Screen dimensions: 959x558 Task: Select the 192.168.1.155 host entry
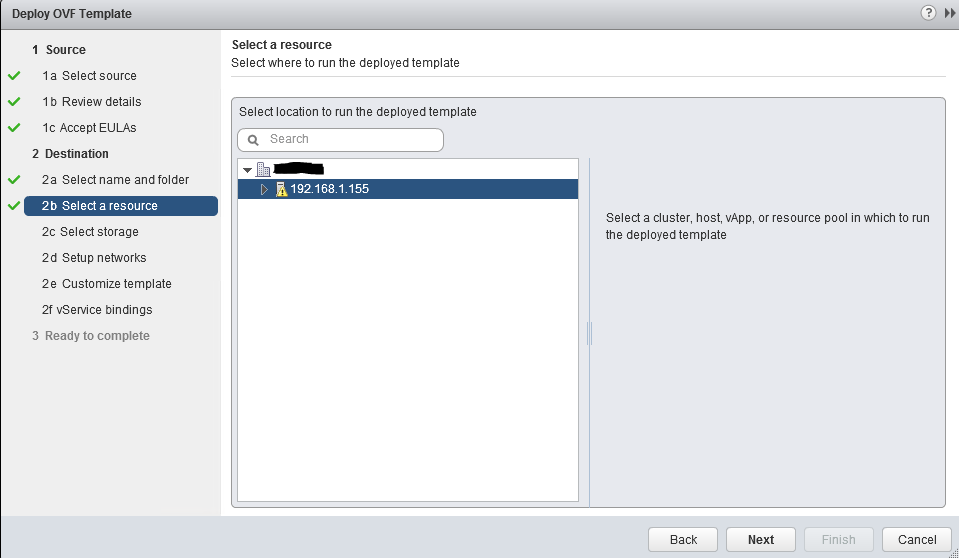[330, 189]
